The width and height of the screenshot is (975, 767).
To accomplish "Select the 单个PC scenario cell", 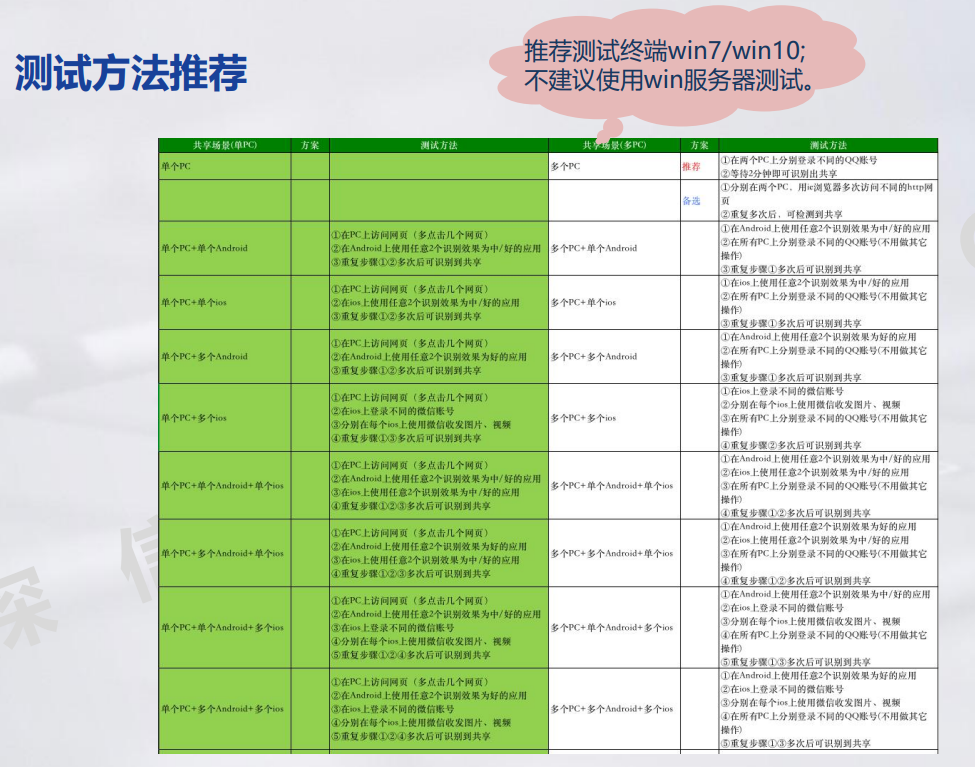I will (x=224, y=166).
